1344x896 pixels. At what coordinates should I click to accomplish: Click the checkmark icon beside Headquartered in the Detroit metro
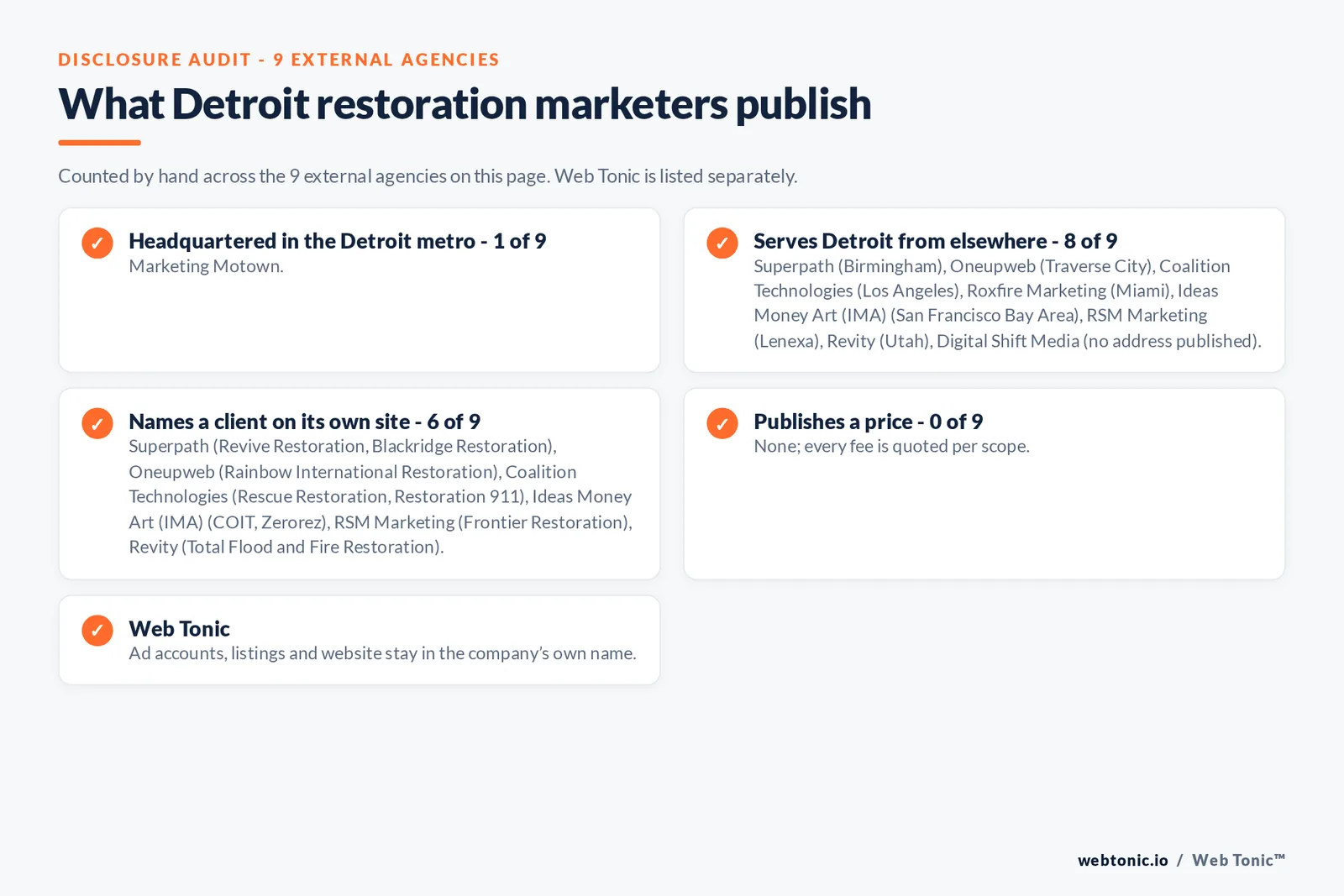pos(97,243)
